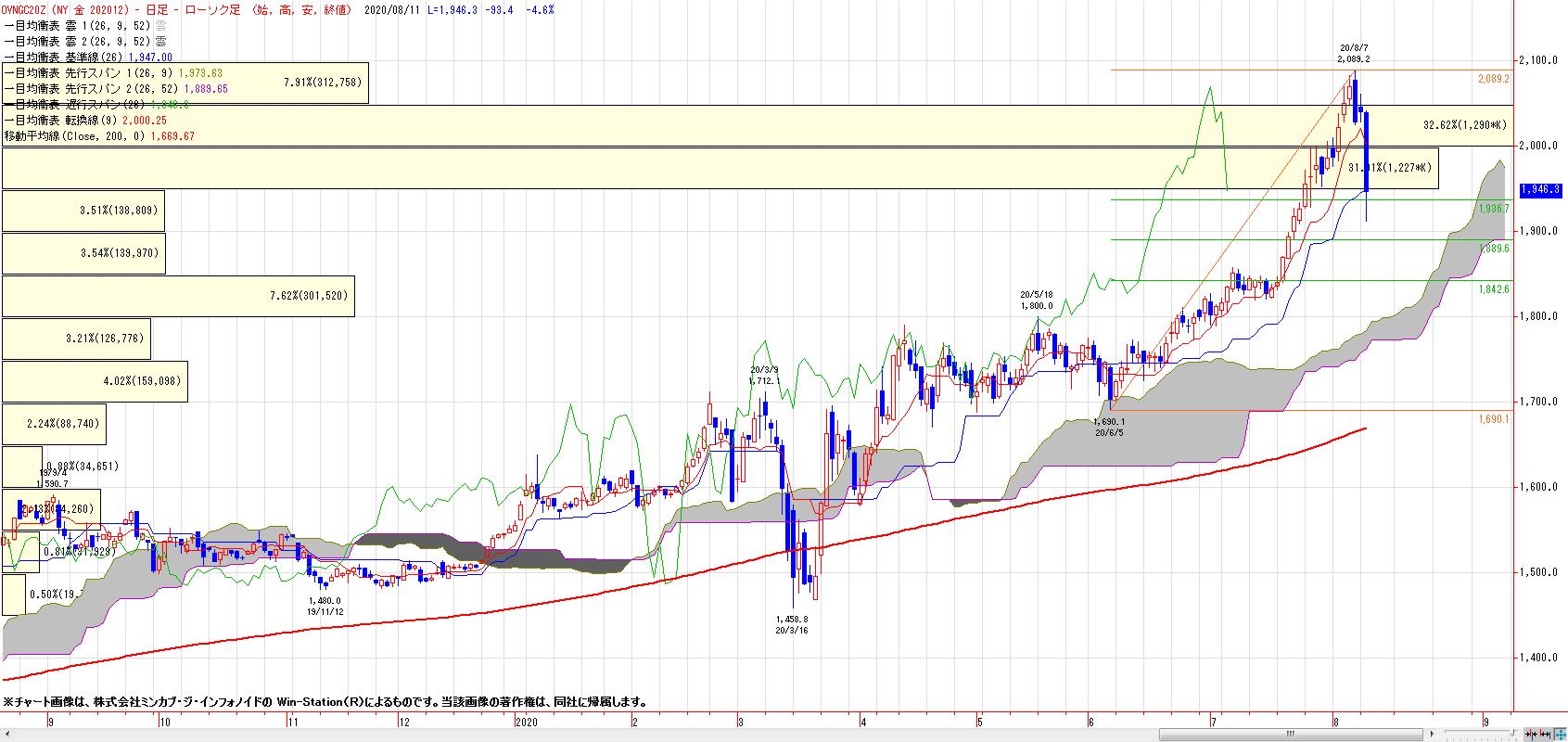This screenshot has height=742, width=1568.
Task: Select the 基準線(26) legend entry
Action: tap(88, 57)
